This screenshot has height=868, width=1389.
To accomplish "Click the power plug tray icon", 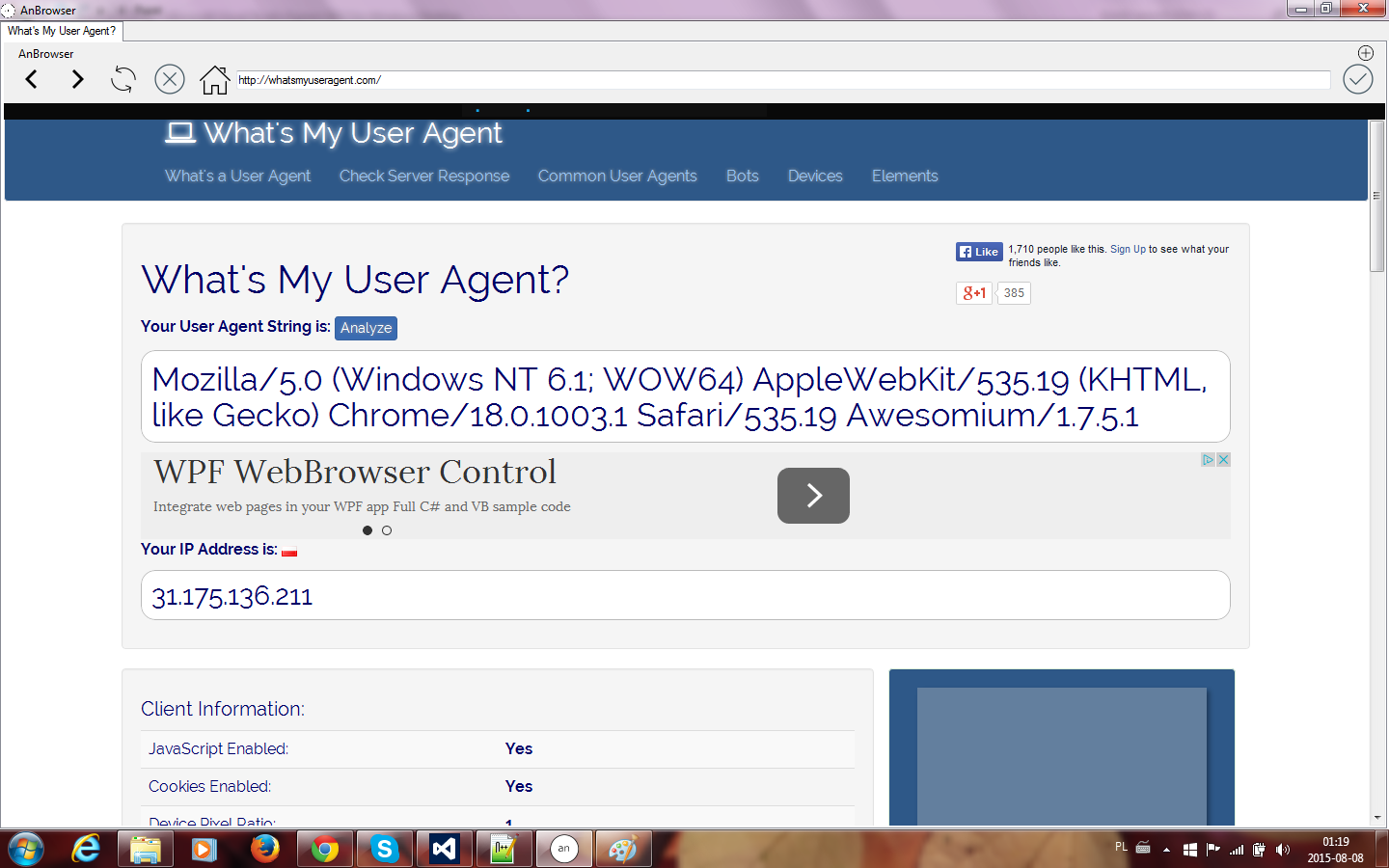I will [1259, 850].
